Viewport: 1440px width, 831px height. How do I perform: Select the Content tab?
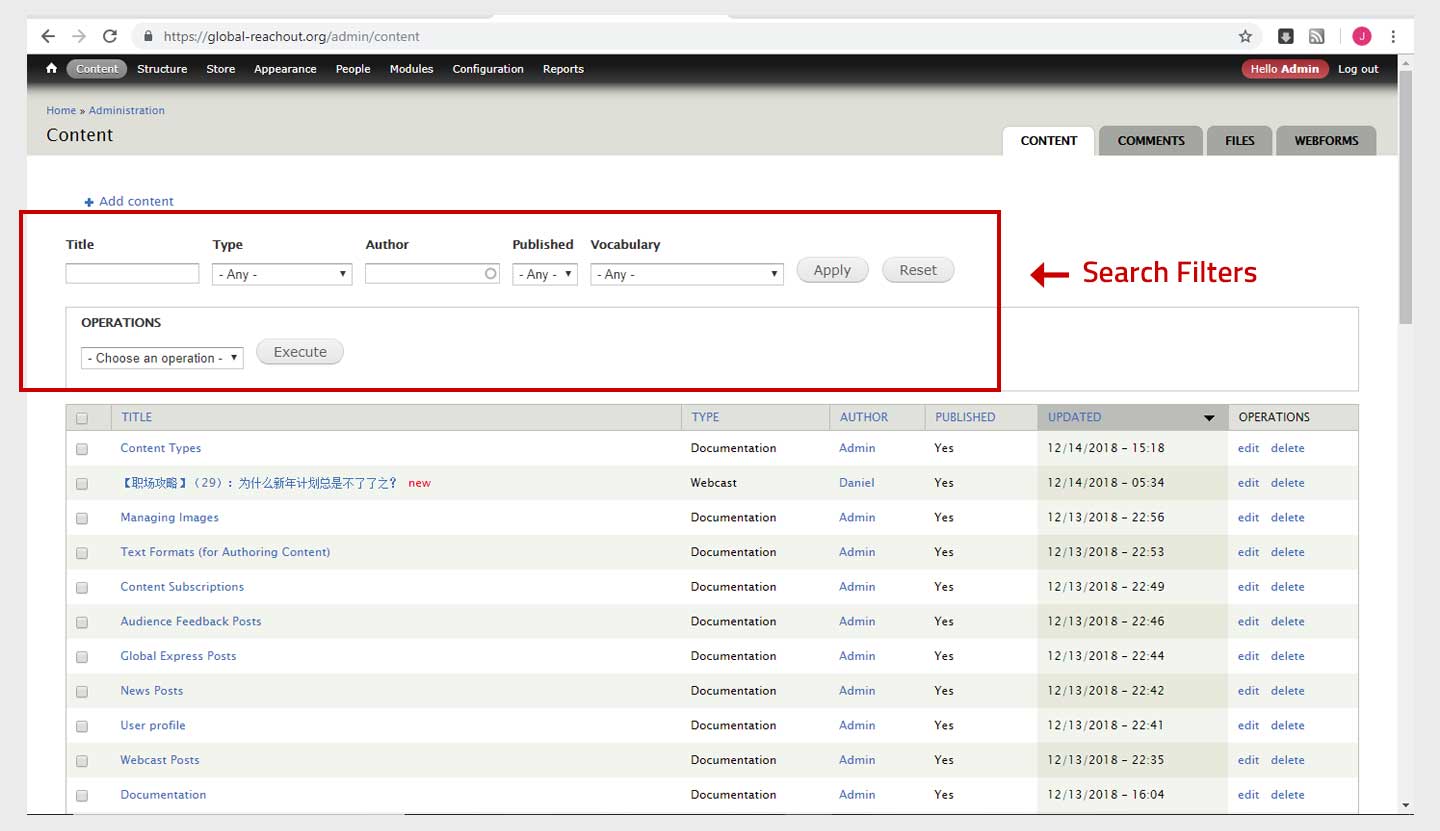pyautogui.click(x=1049, y=141)
